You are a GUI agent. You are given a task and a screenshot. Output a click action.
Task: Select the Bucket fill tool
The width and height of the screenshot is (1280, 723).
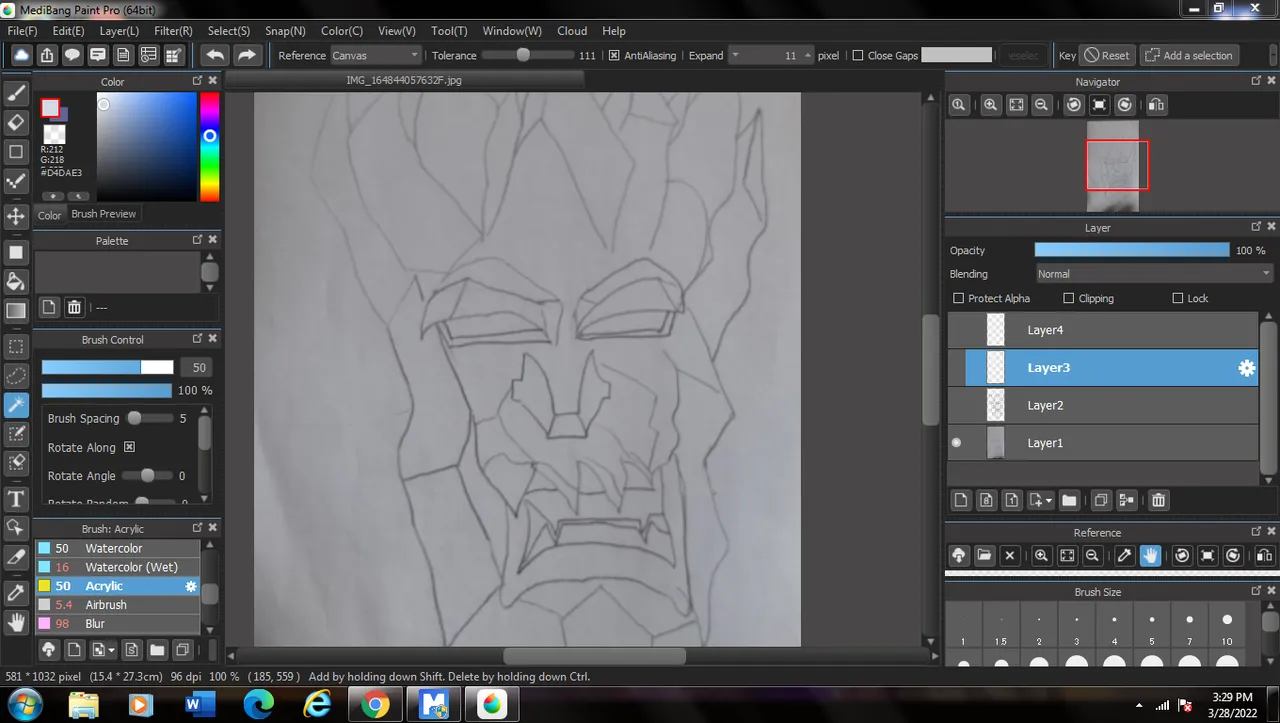16,281
